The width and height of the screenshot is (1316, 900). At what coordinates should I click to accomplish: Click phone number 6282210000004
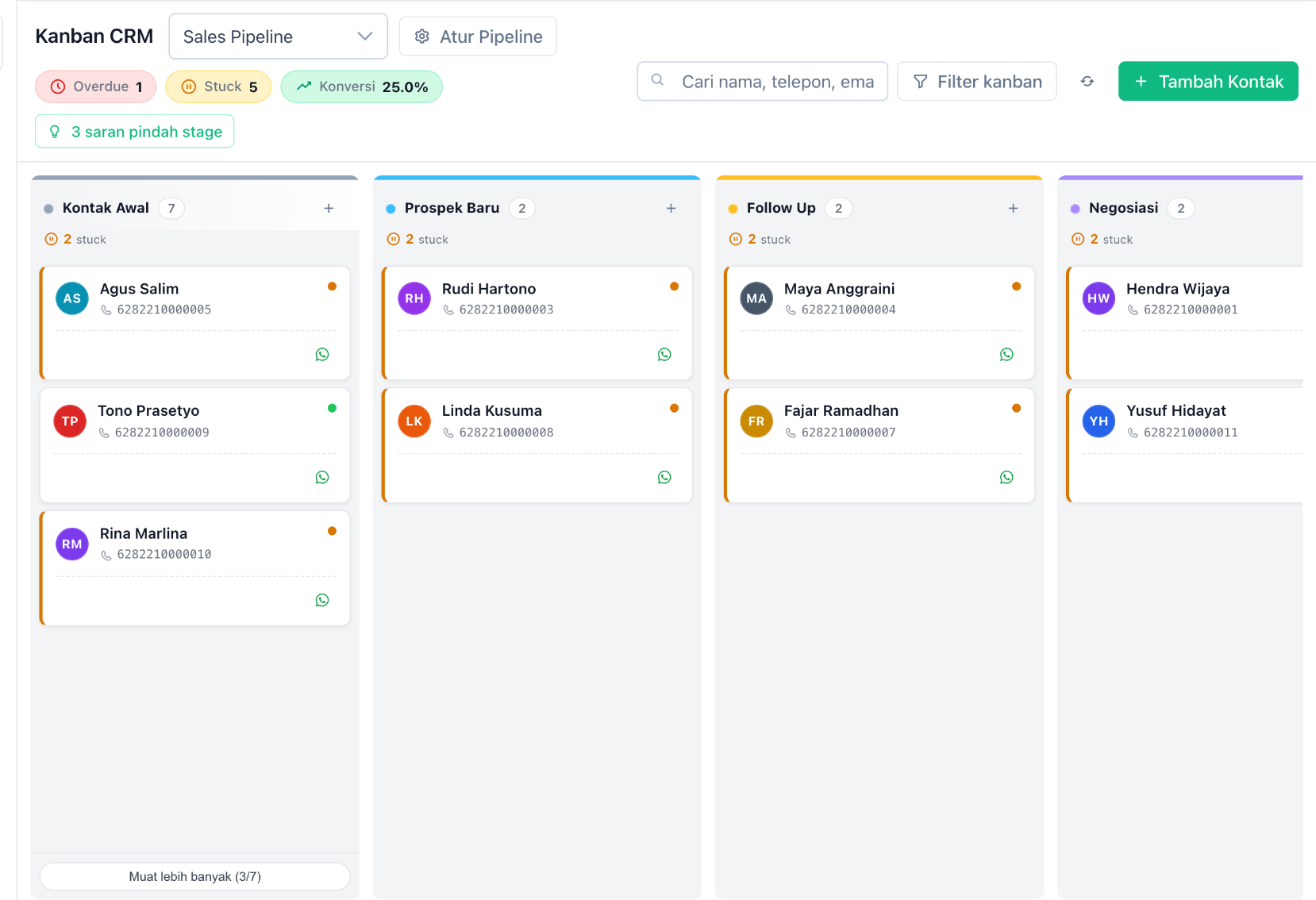(x=848, y=310)
